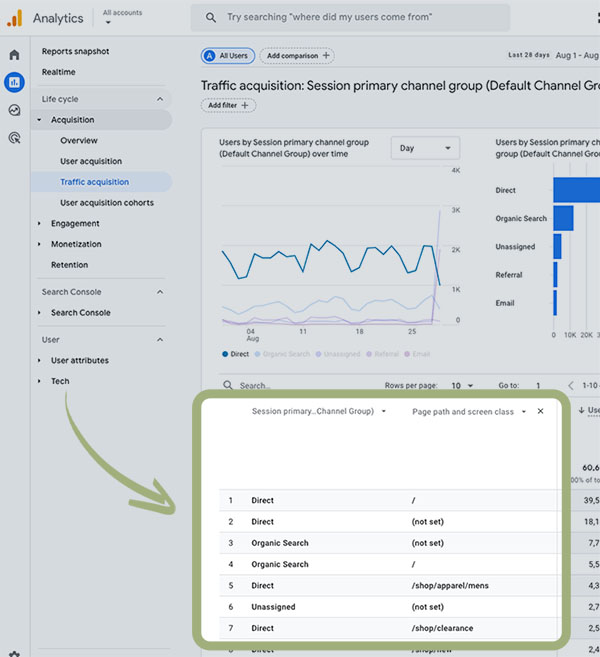Collapse the Life cycle section
Screen dimensions: 600x657
160,99
